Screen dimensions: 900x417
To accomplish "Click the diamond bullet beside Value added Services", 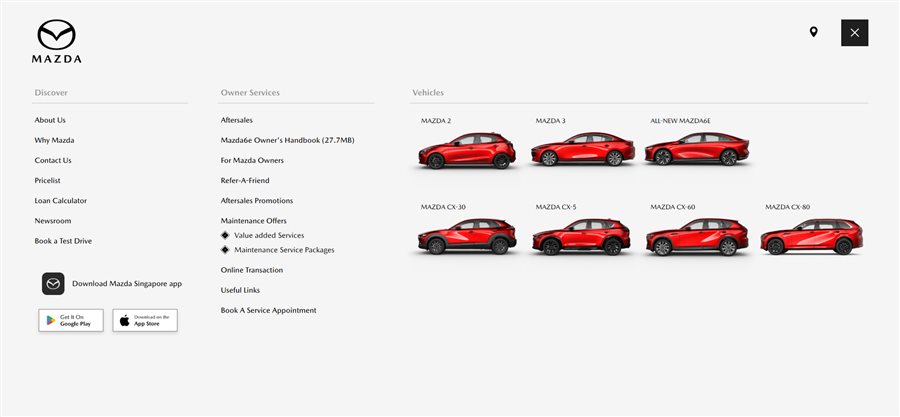I will click(x=225, y=235).
